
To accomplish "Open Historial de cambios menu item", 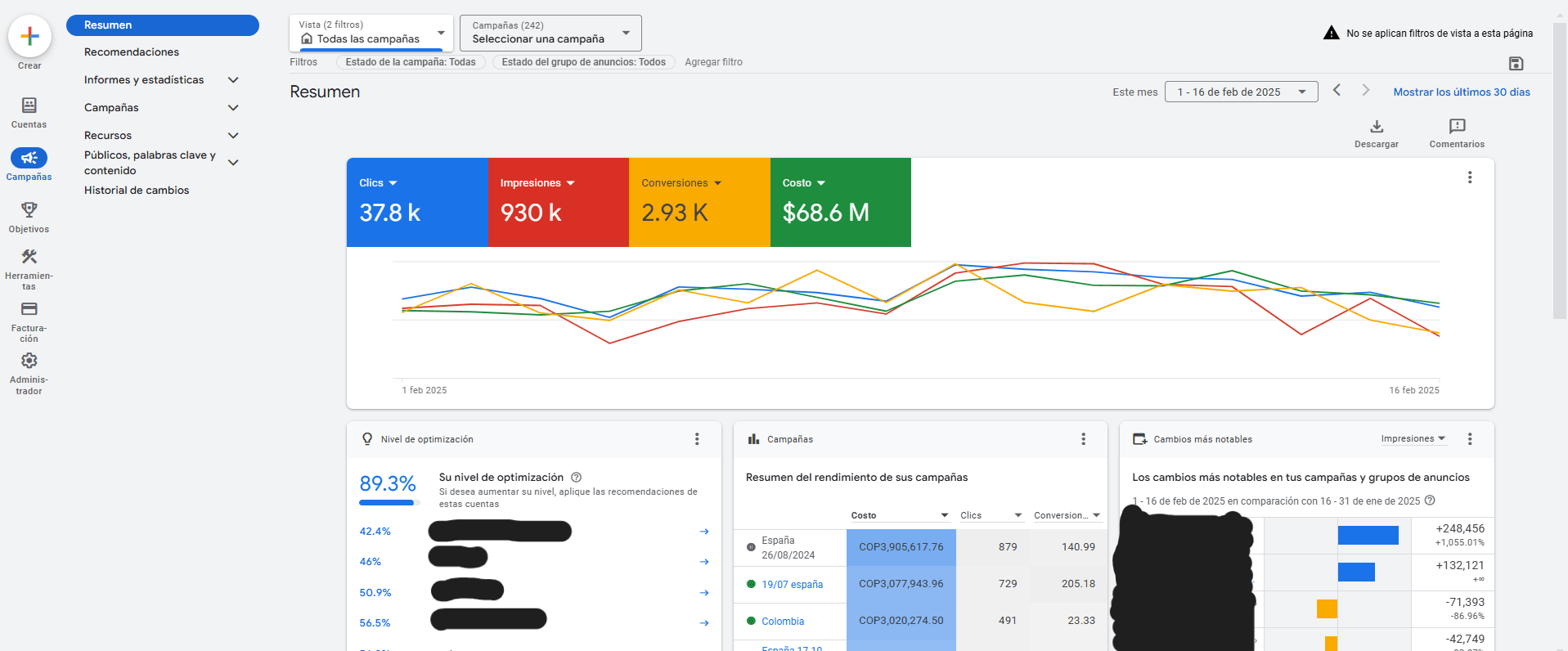I will (137, 191).
